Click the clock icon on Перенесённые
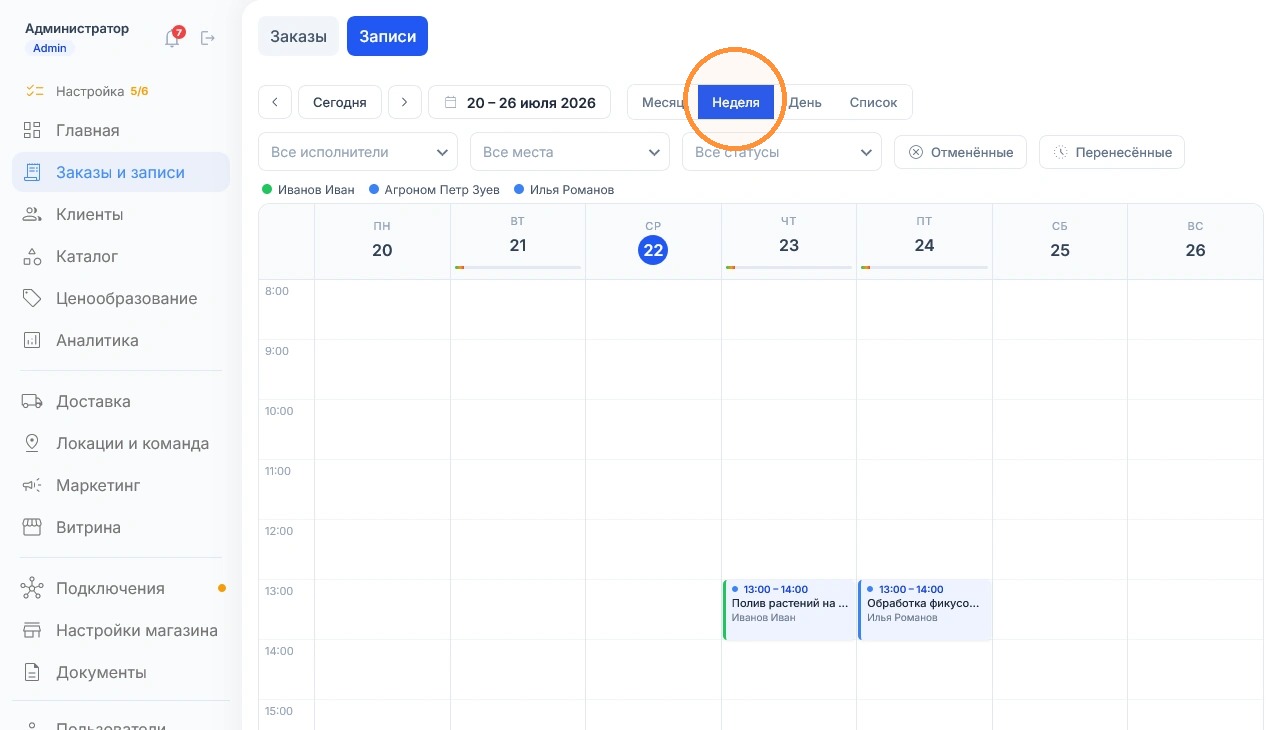1280x730 pixels. 1060,152
